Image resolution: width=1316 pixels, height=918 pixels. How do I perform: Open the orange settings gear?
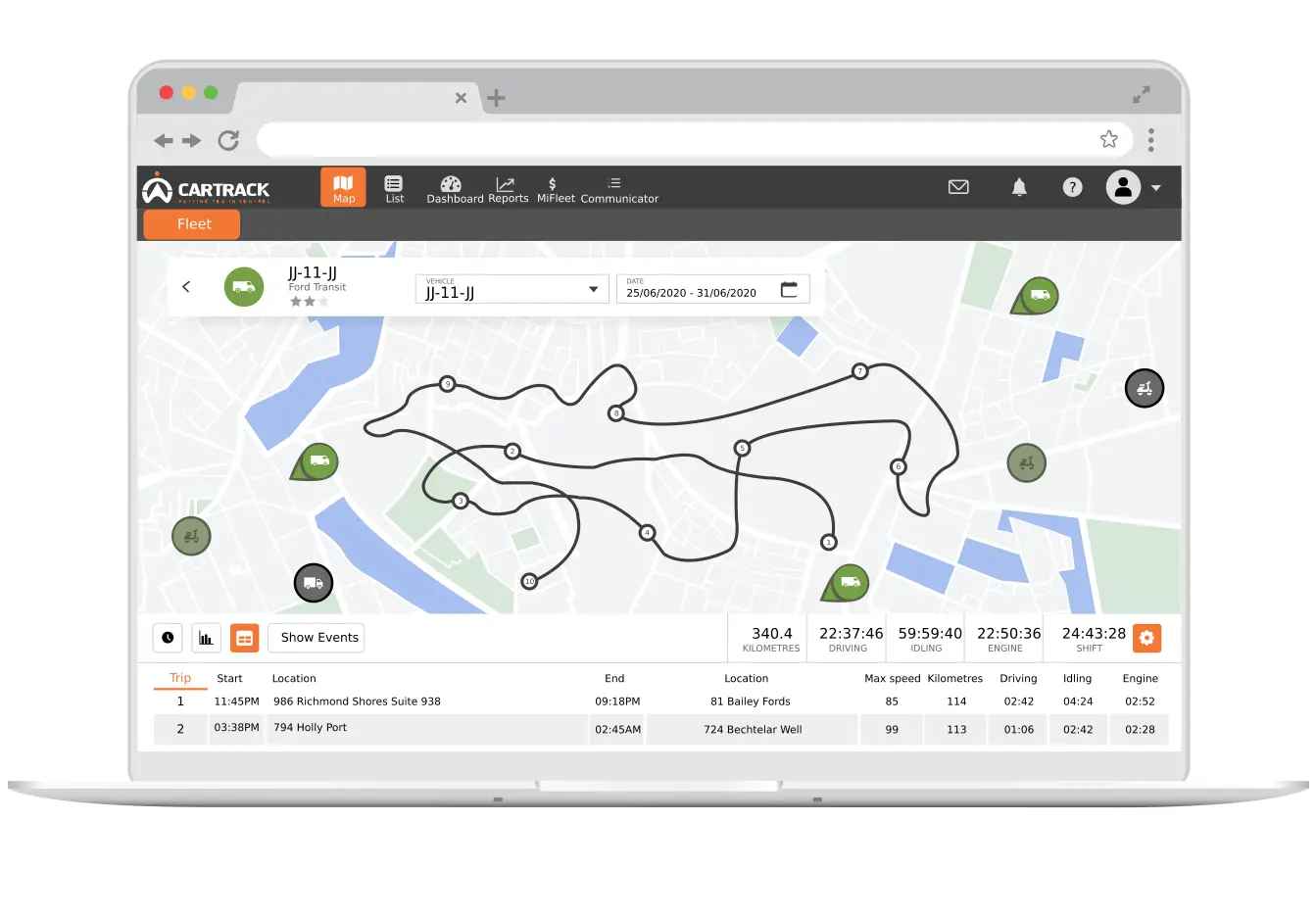pos(1146,638)
